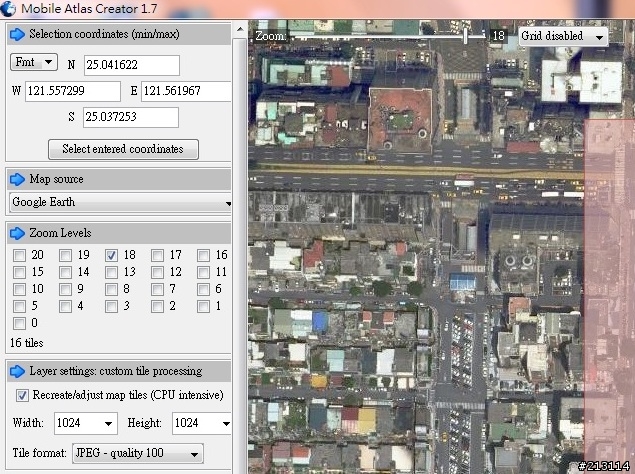
Task: Click the map Zoom slider handle
Action: pos(466,36)
